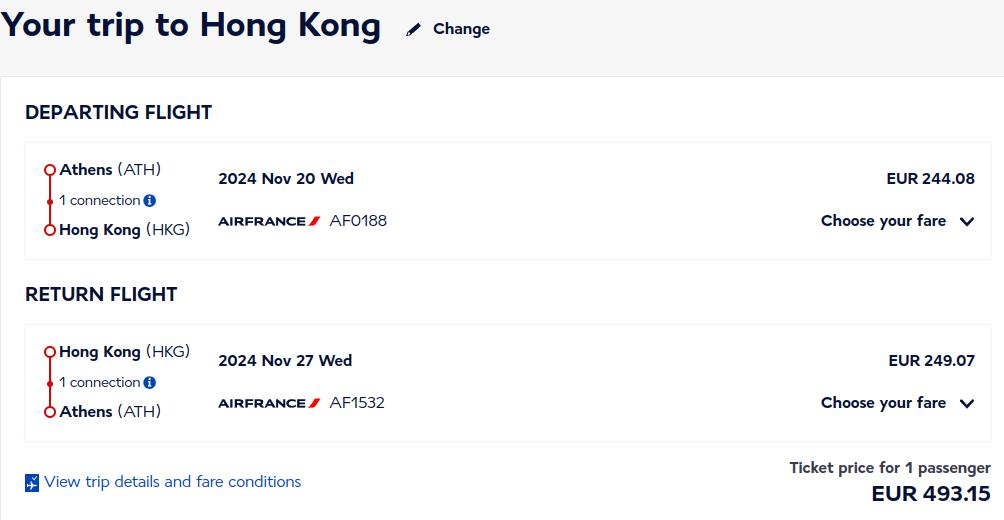Click the Change trip link
Viewport: 1004px width, 520px height.
click(461, 29)
